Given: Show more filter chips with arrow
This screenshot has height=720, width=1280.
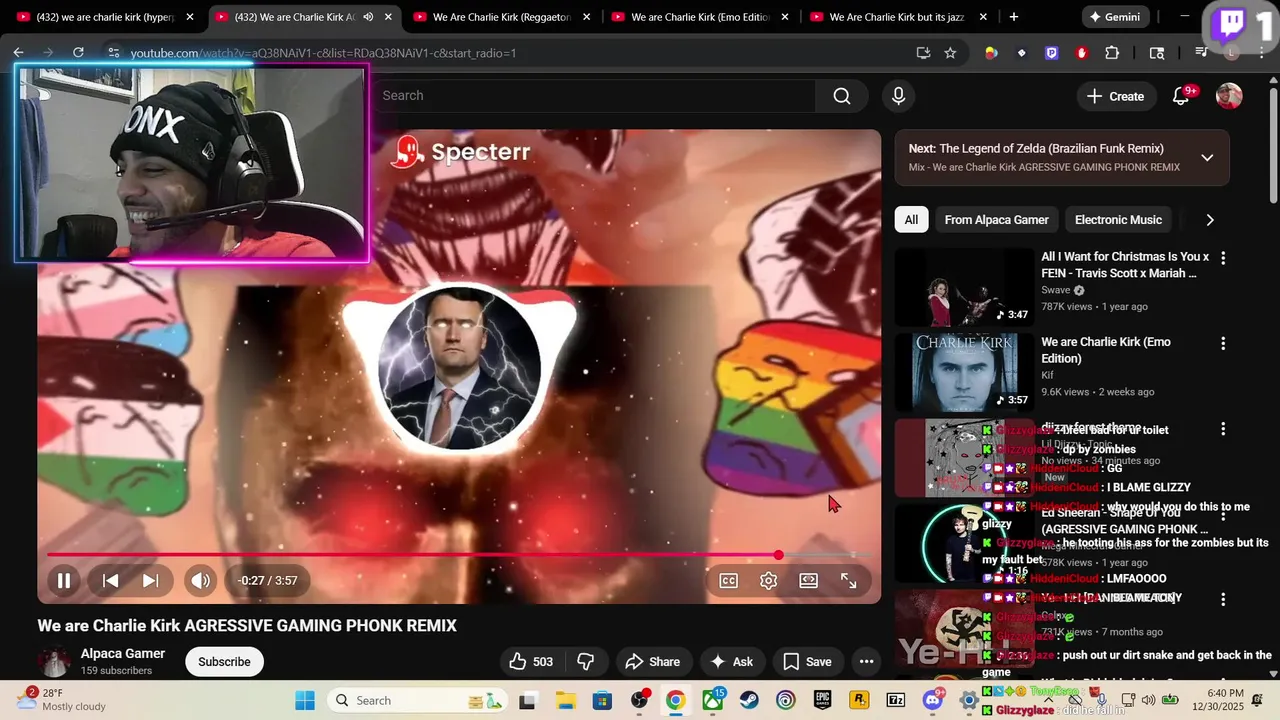Looking at the screenshot, I should [1210, 220].
